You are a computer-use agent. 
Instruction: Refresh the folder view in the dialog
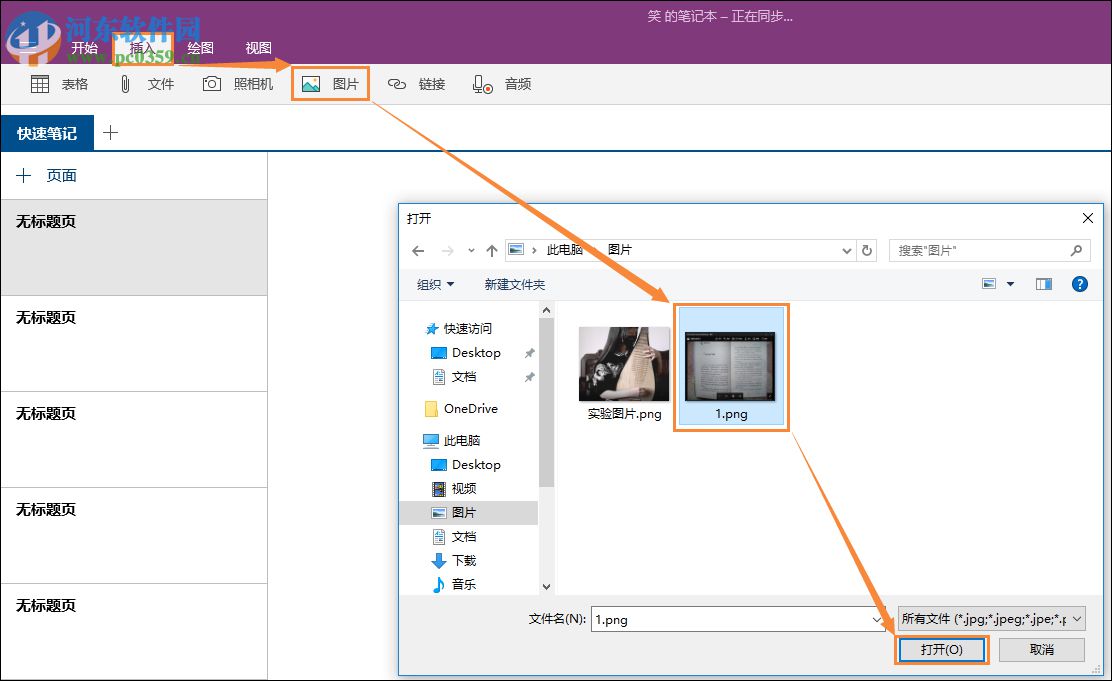point(867,250)
